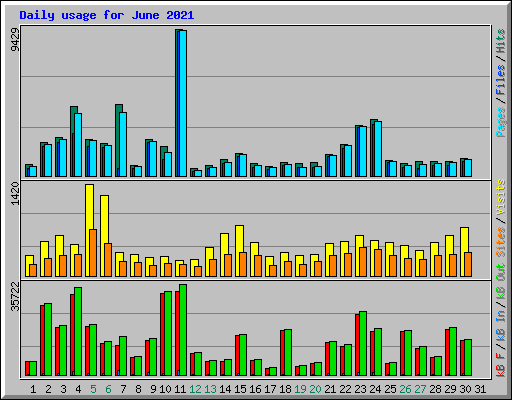Click day label 11 on the x-axis

pos(180,389)
